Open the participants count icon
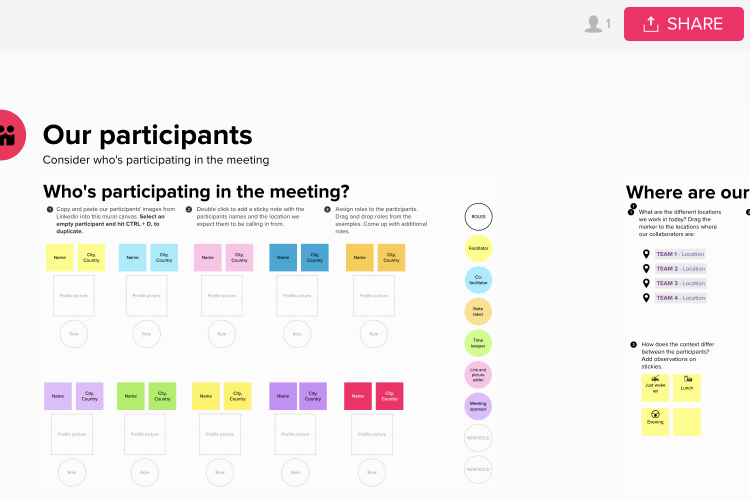 point(597,24)
